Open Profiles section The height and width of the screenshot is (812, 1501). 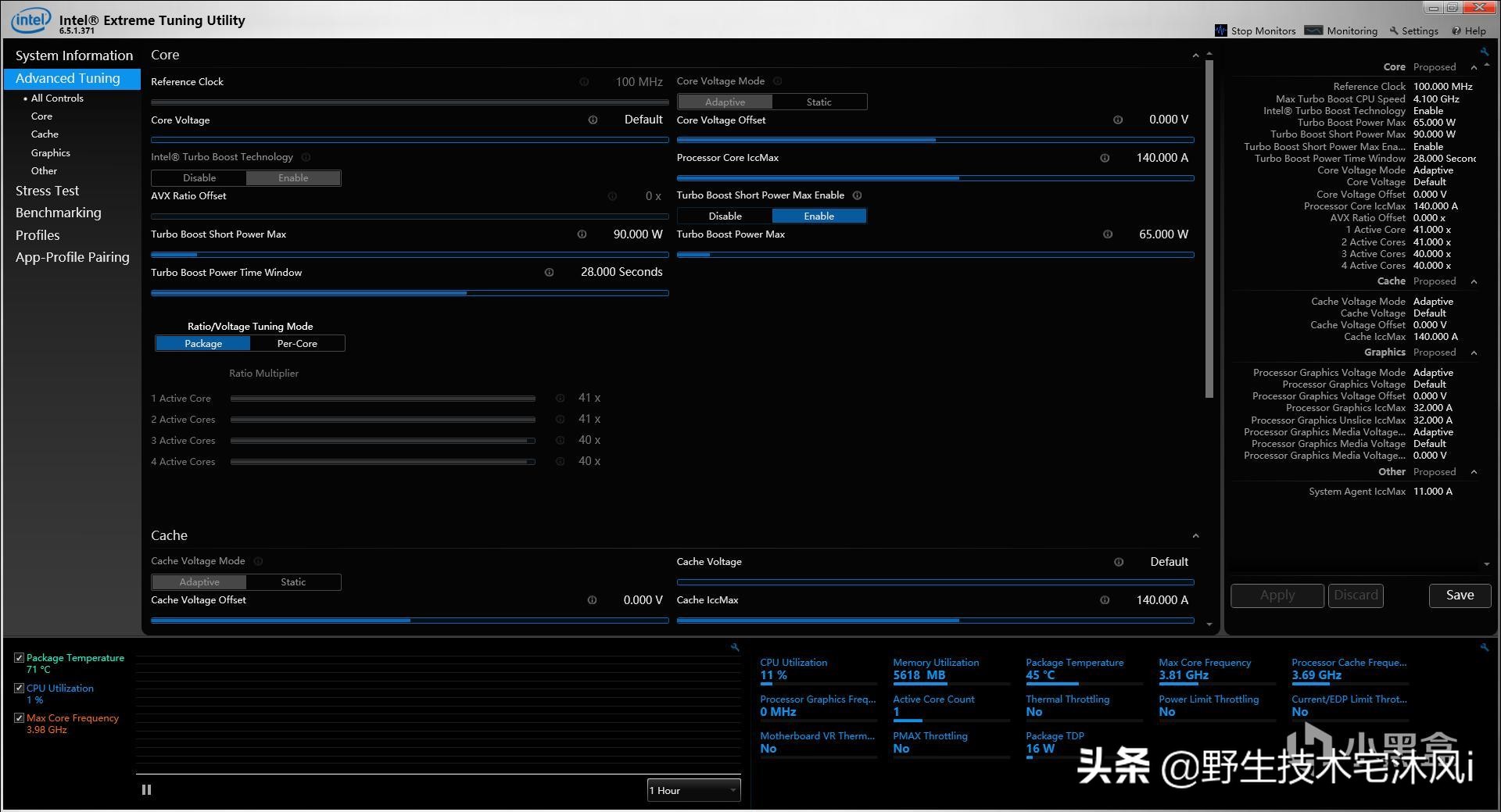tap(38, 235)
